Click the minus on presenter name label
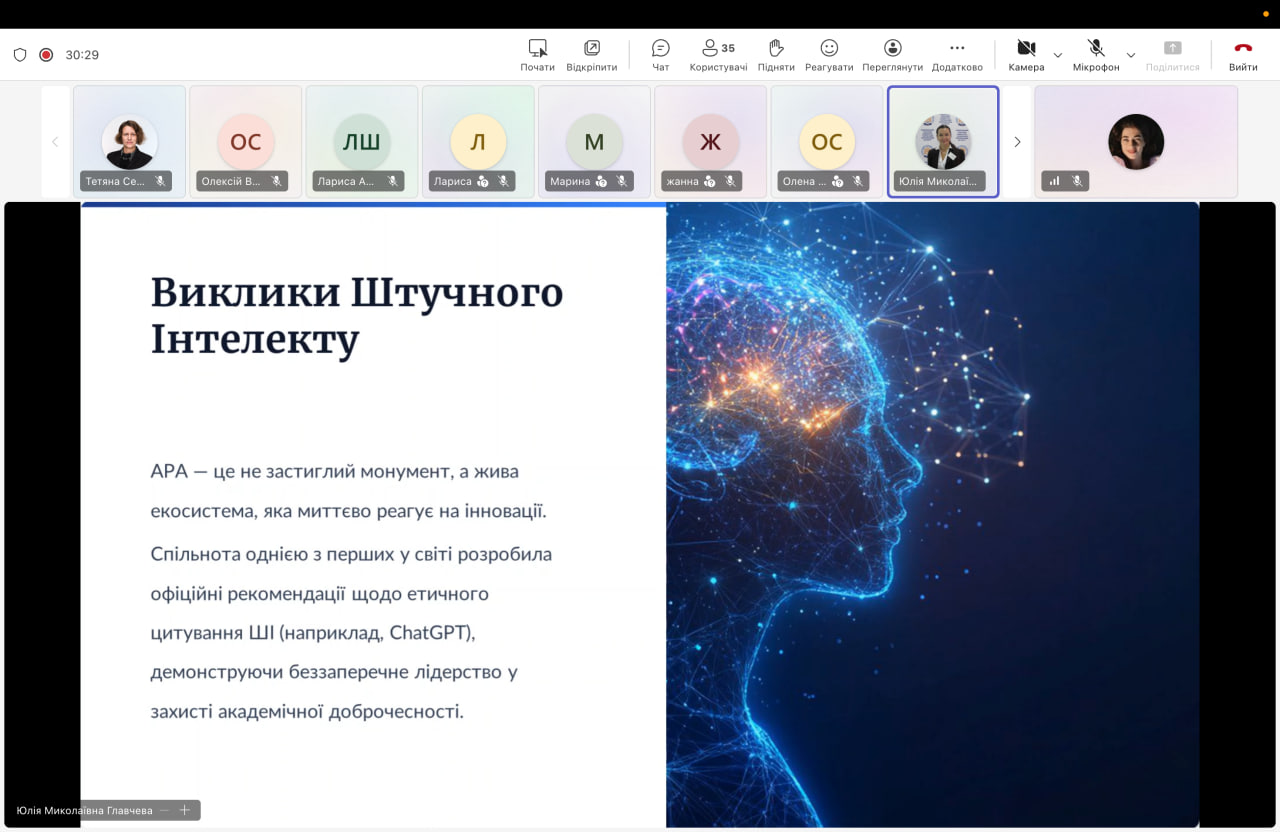 point(165,810)
